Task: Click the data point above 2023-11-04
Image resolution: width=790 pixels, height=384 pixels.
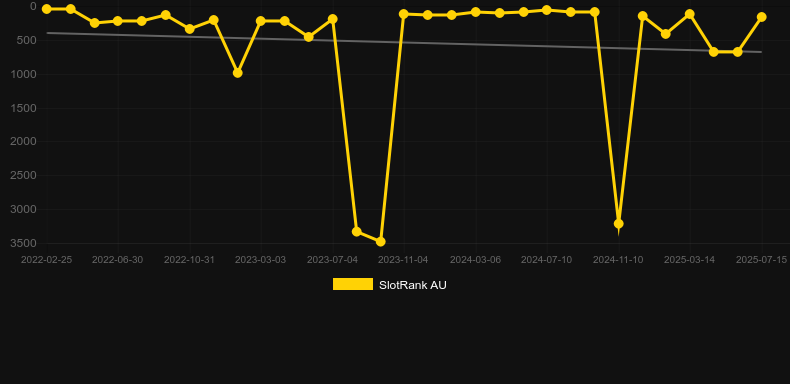Action: pos(404,14)
